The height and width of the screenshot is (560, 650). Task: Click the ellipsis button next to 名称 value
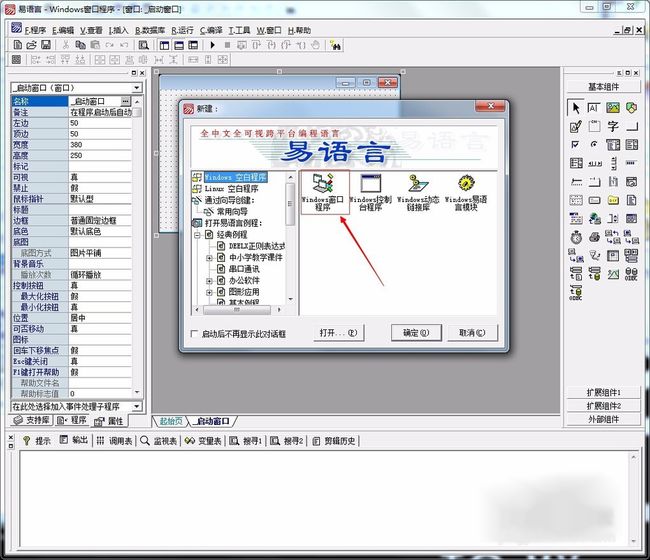pyautogui.click(x=125, y=101)
